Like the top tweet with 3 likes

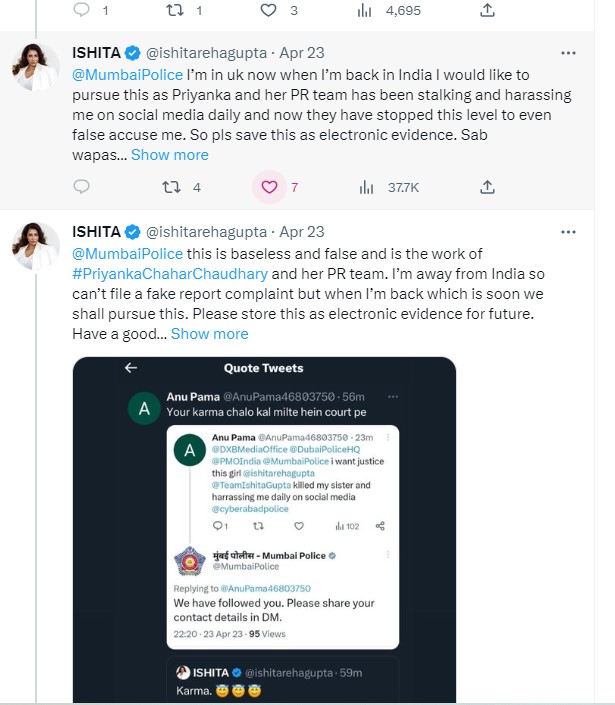[268, 10]
